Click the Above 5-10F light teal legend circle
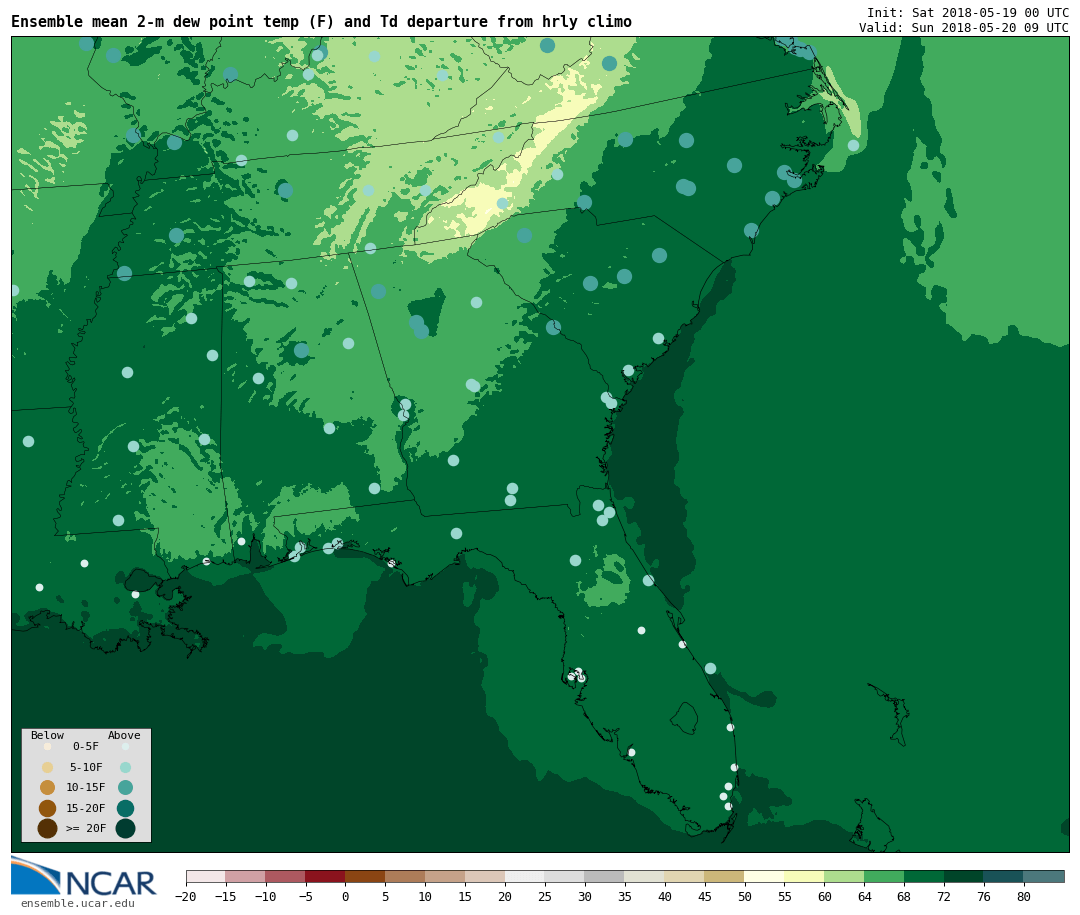Viewport: 1080px width, 915px height. click(x=125, y=767)
